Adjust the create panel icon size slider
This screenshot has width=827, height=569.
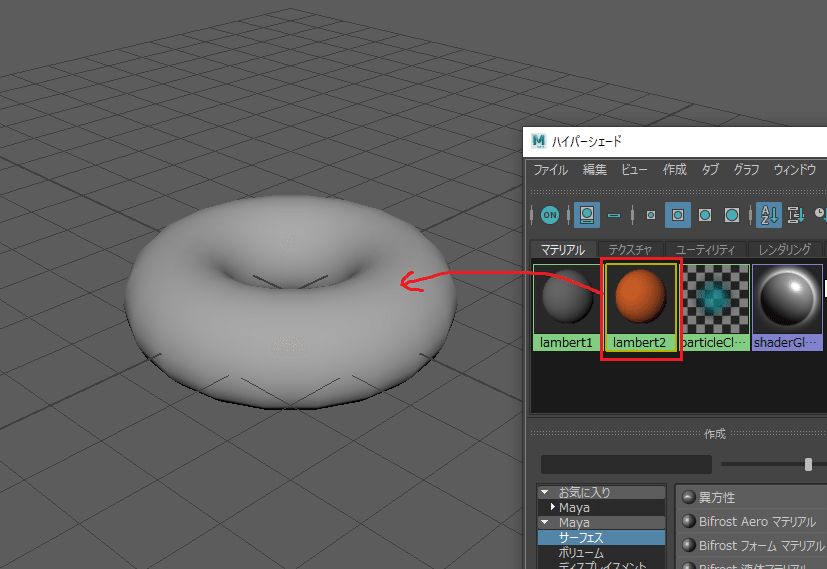(x=808, y=465)
